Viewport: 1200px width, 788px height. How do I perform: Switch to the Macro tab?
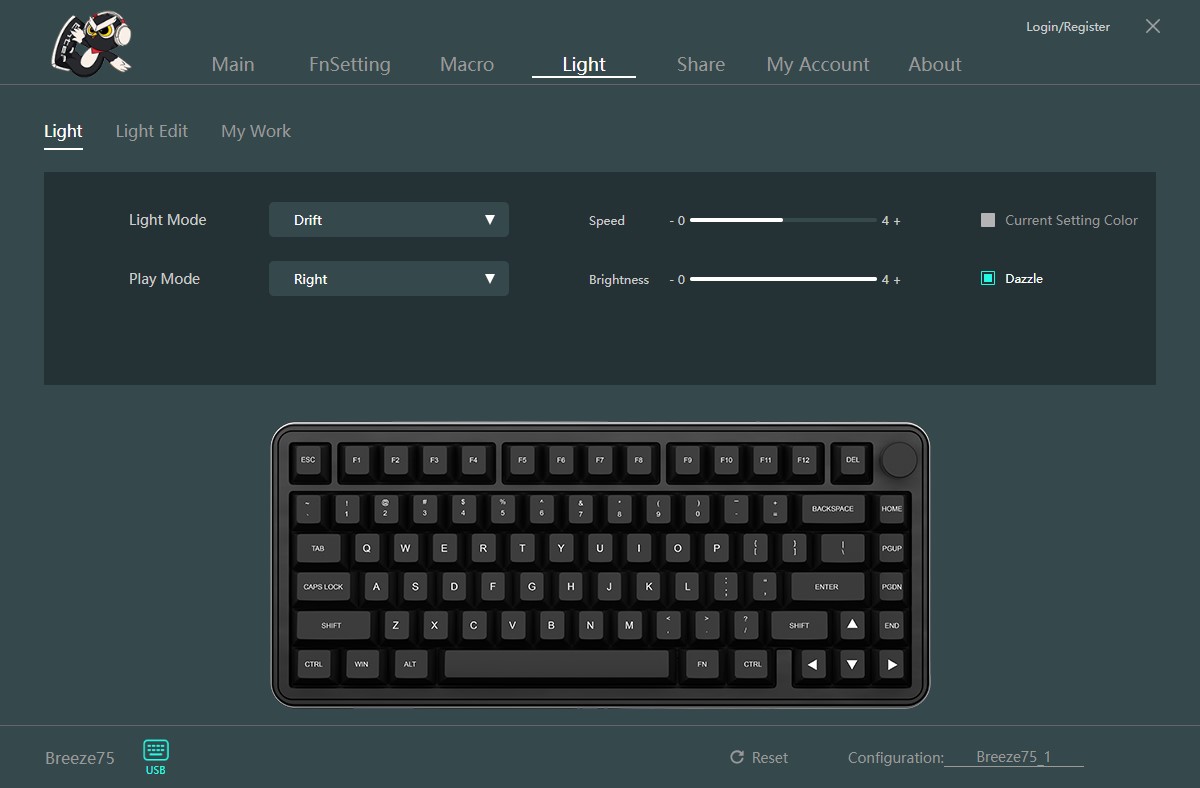coord(467,64)
